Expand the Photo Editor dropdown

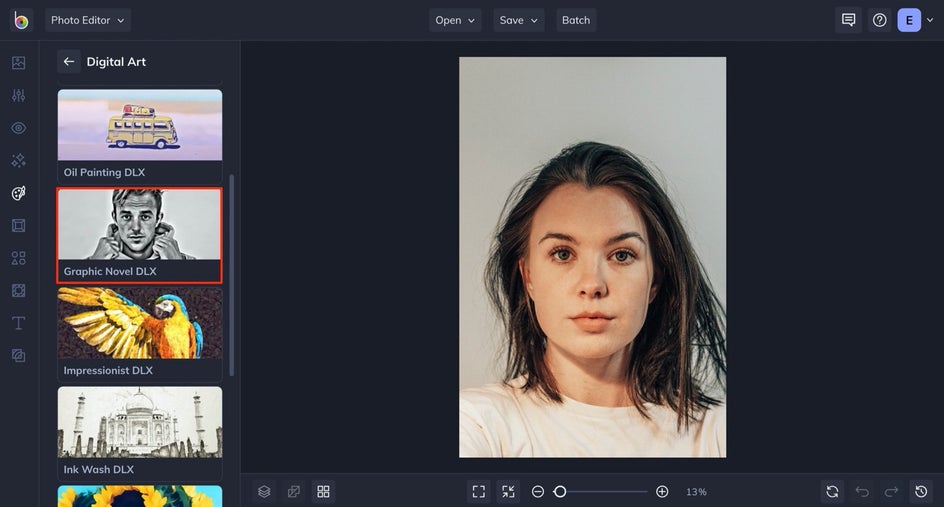88,20
